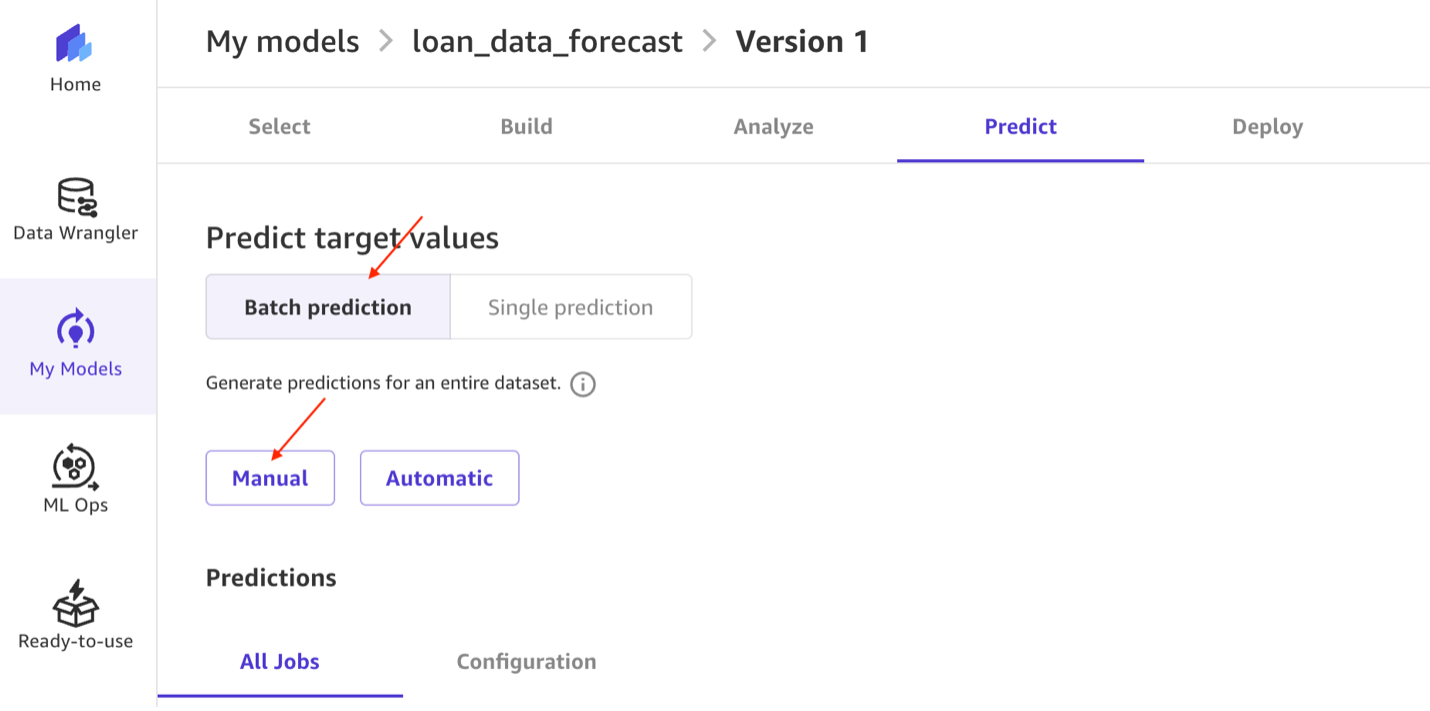
Task: Switch to Single prediction mode
Action: tap(570, 308)
